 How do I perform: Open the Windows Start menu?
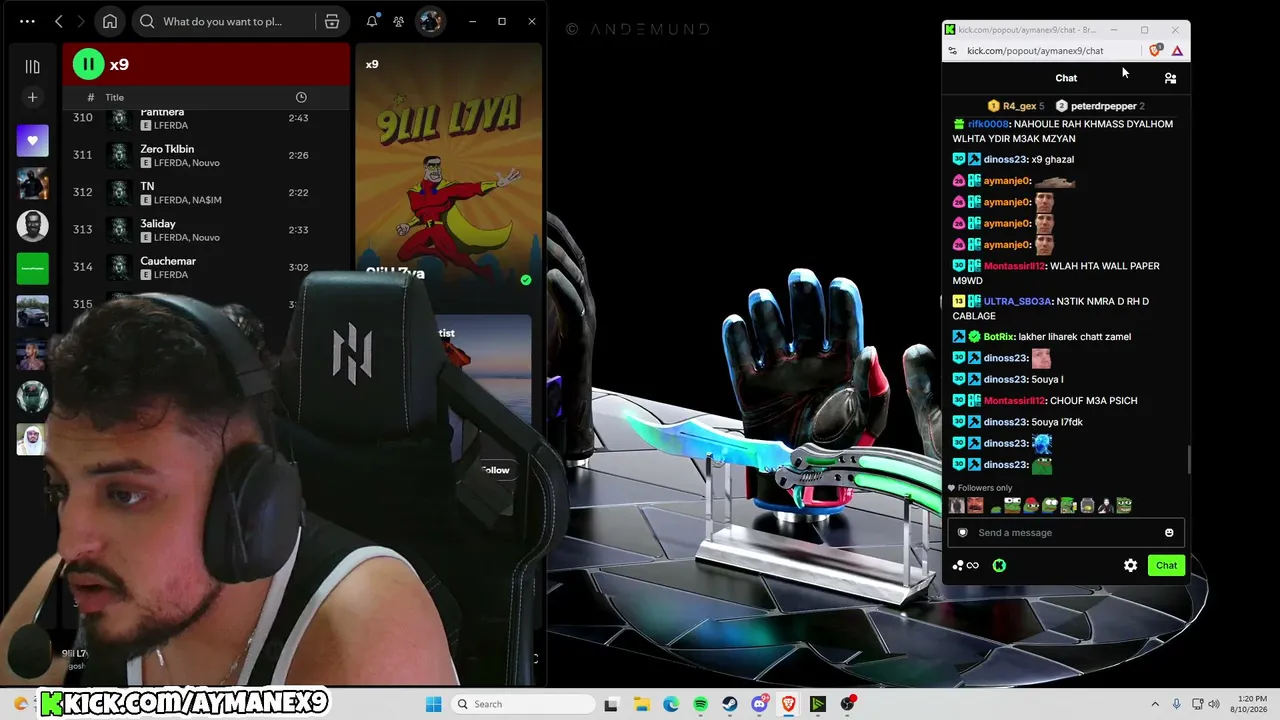pos(433,704)
